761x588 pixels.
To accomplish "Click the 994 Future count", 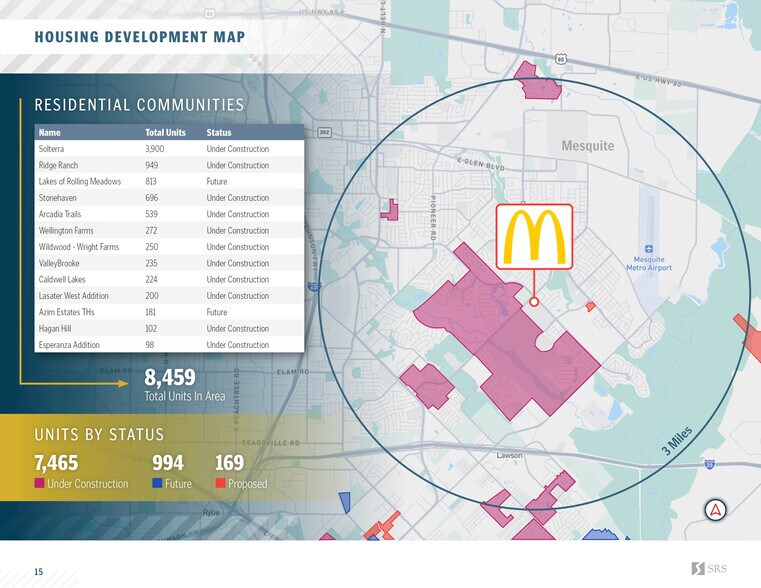I will pos(168,463).
